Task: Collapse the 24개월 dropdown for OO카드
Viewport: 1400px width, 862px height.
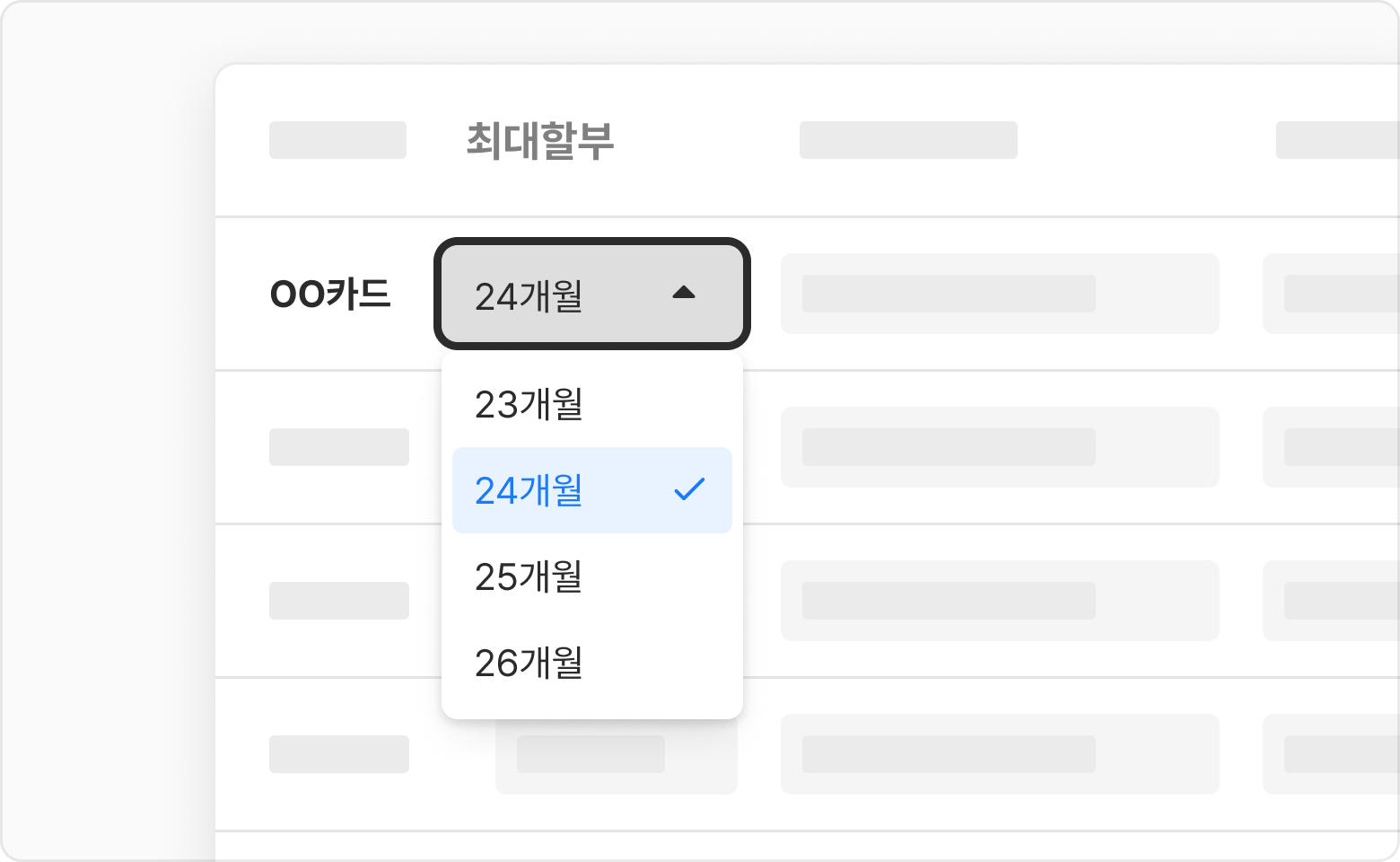Action: [x=592, y=294]
